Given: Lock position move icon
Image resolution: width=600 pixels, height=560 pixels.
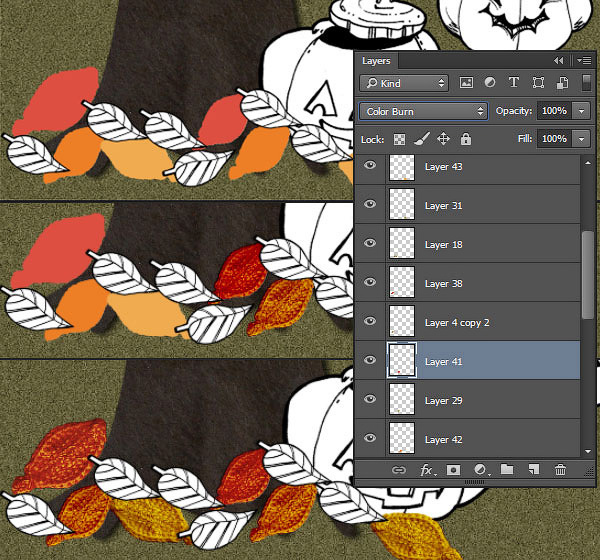Looking at the screenshot, I should (443, 139).
